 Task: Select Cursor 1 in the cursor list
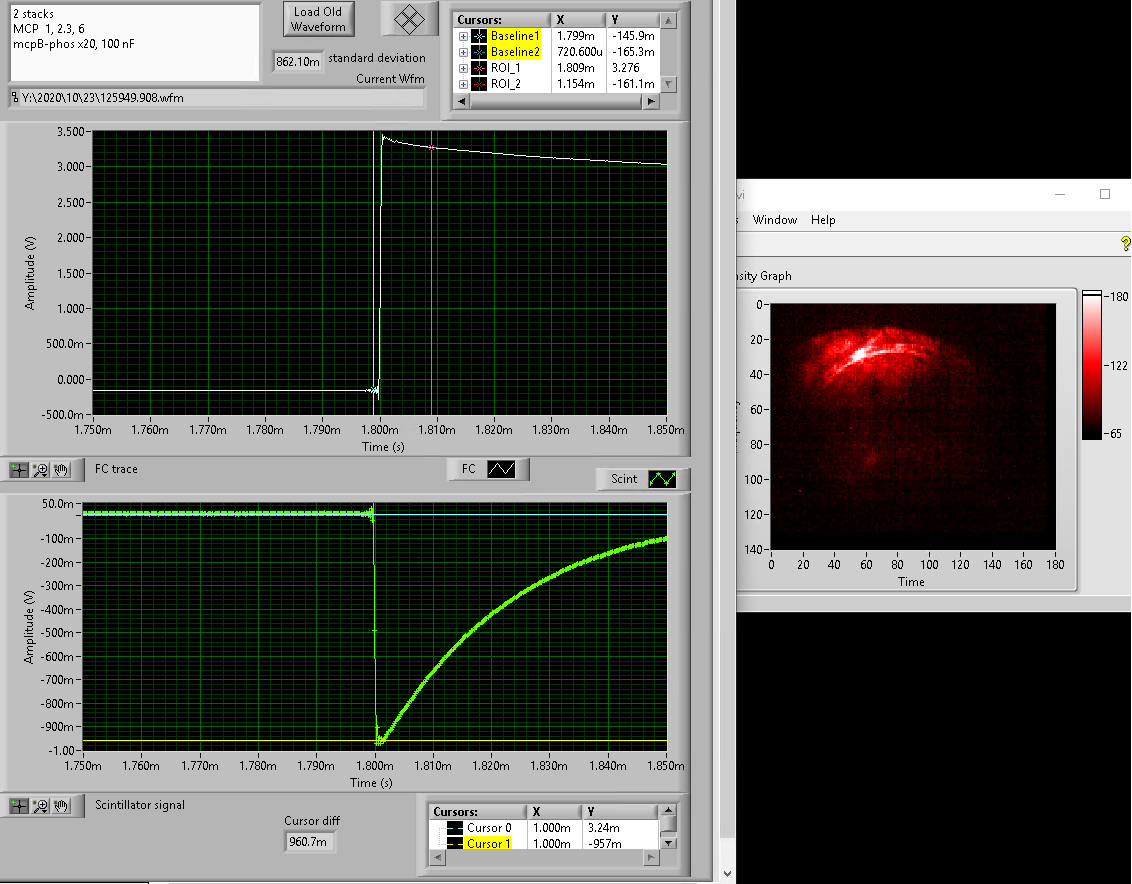489,844
